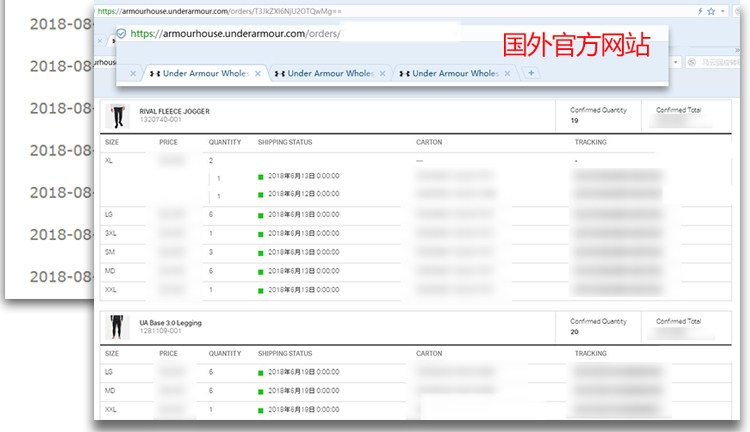The height and width of the screenshot is (432, 750).
Task: Click the RIVAL FLEECE JOGGER product name
Action: click(175, 111)
